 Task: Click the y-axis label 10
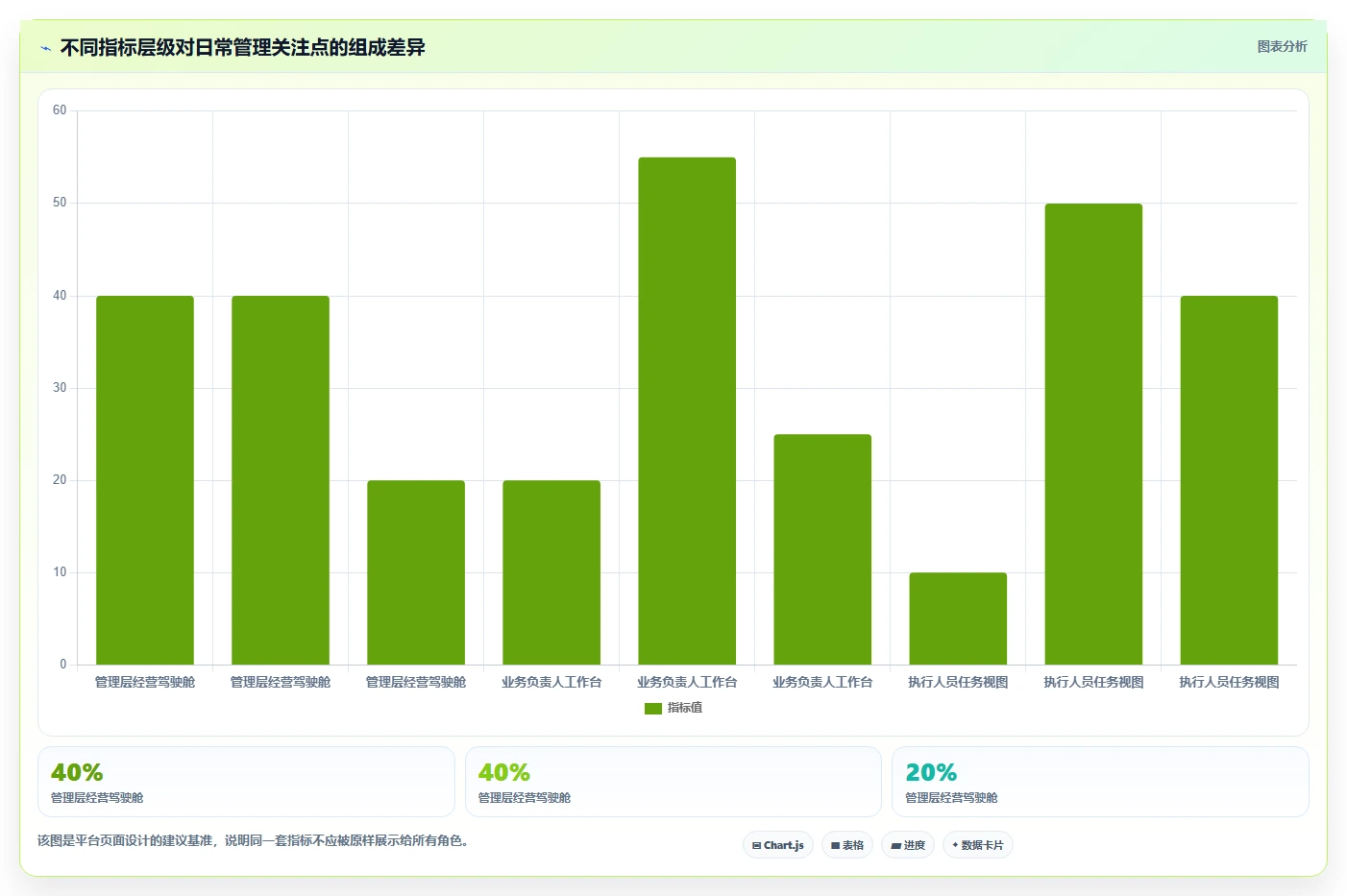click(x=60, y=572)
